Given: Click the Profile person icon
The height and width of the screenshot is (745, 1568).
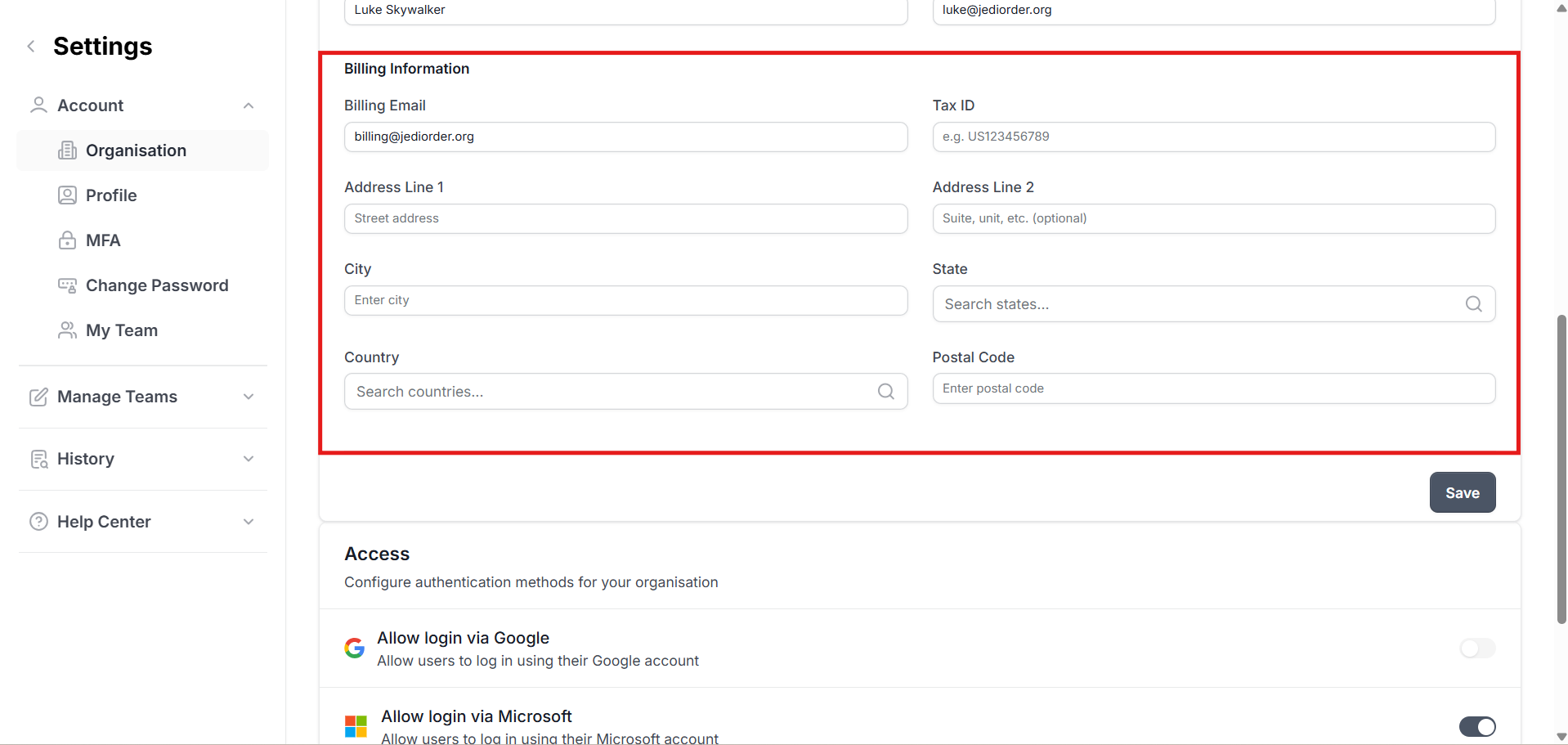Looking at the screenshot, I should point(67,195).
